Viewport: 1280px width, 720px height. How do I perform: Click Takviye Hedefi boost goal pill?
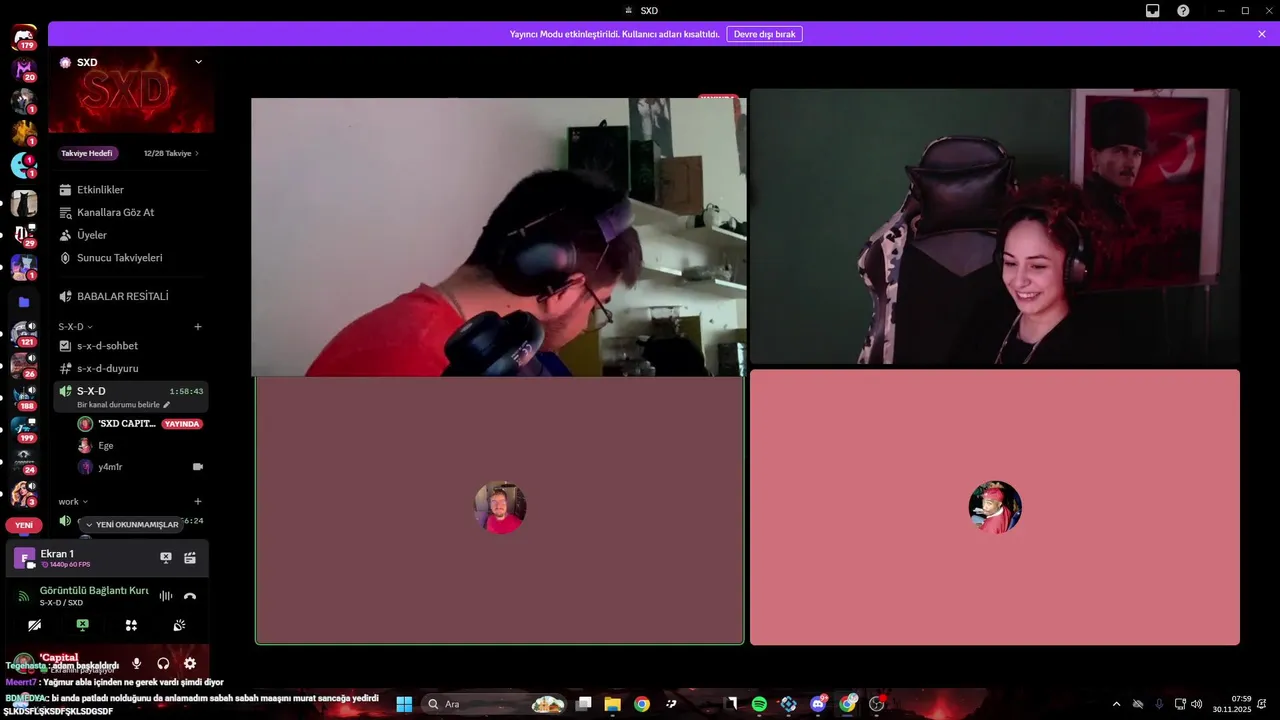pos(87,153)
